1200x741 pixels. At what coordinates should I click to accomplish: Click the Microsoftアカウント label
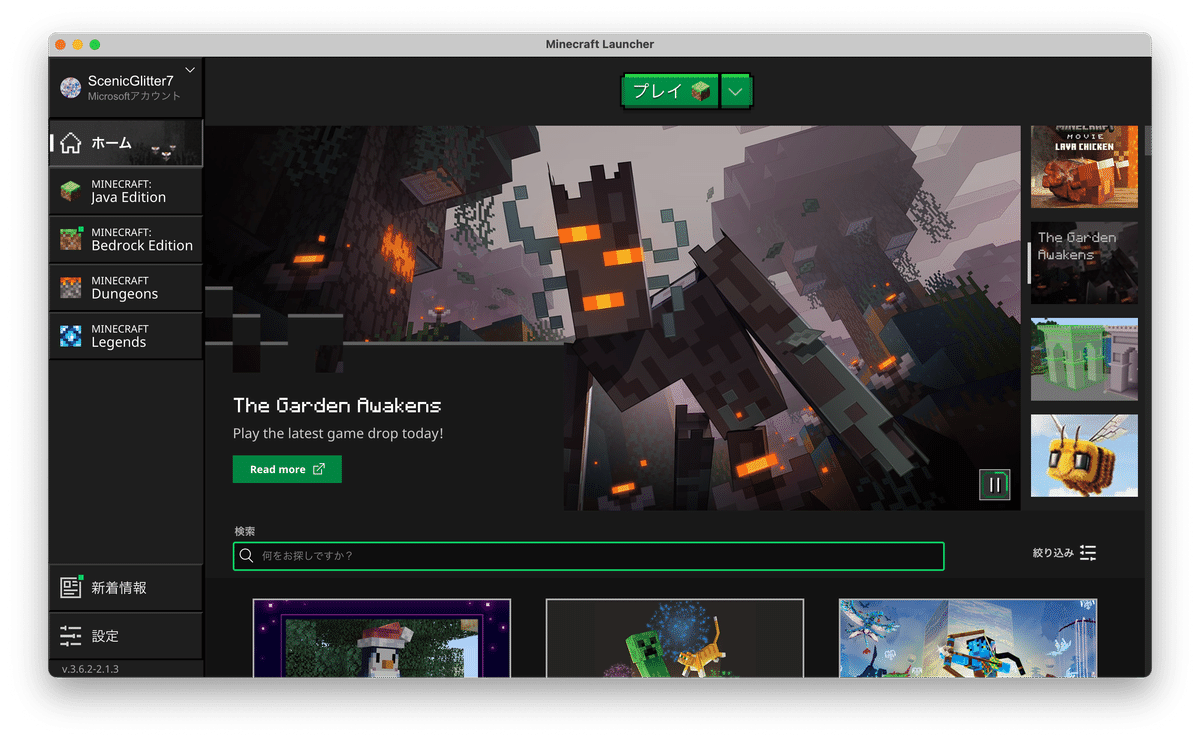(x=134, y=97)
